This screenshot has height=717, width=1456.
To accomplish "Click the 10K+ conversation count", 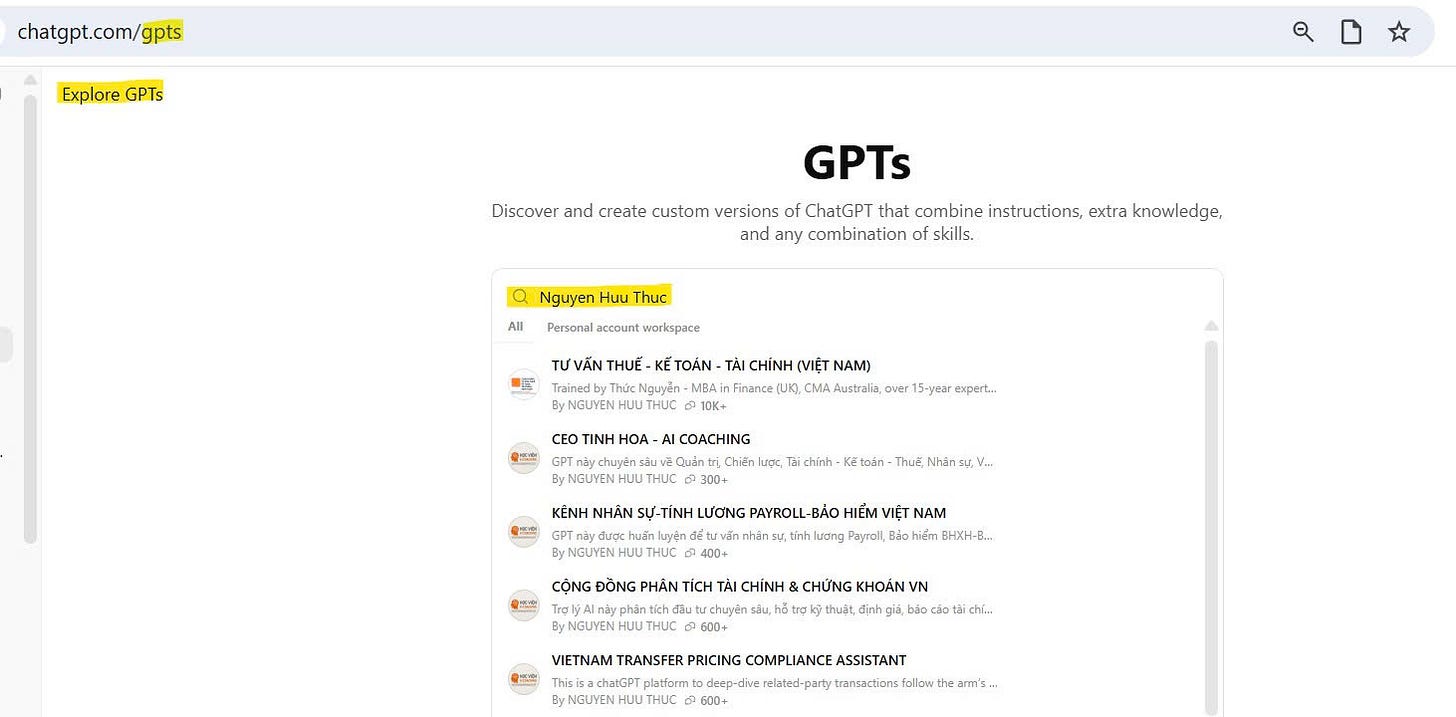I will pos(706,406).
